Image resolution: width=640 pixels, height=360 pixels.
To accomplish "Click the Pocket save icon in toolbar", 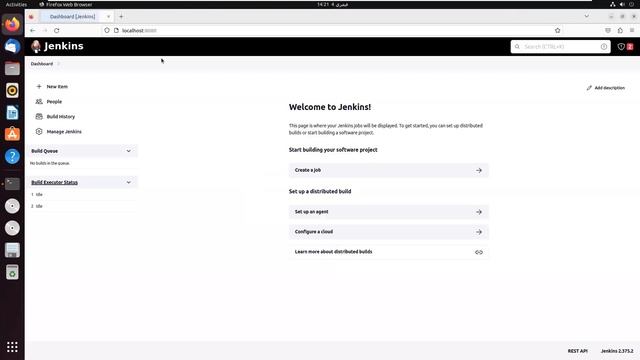I will point(608,31).
